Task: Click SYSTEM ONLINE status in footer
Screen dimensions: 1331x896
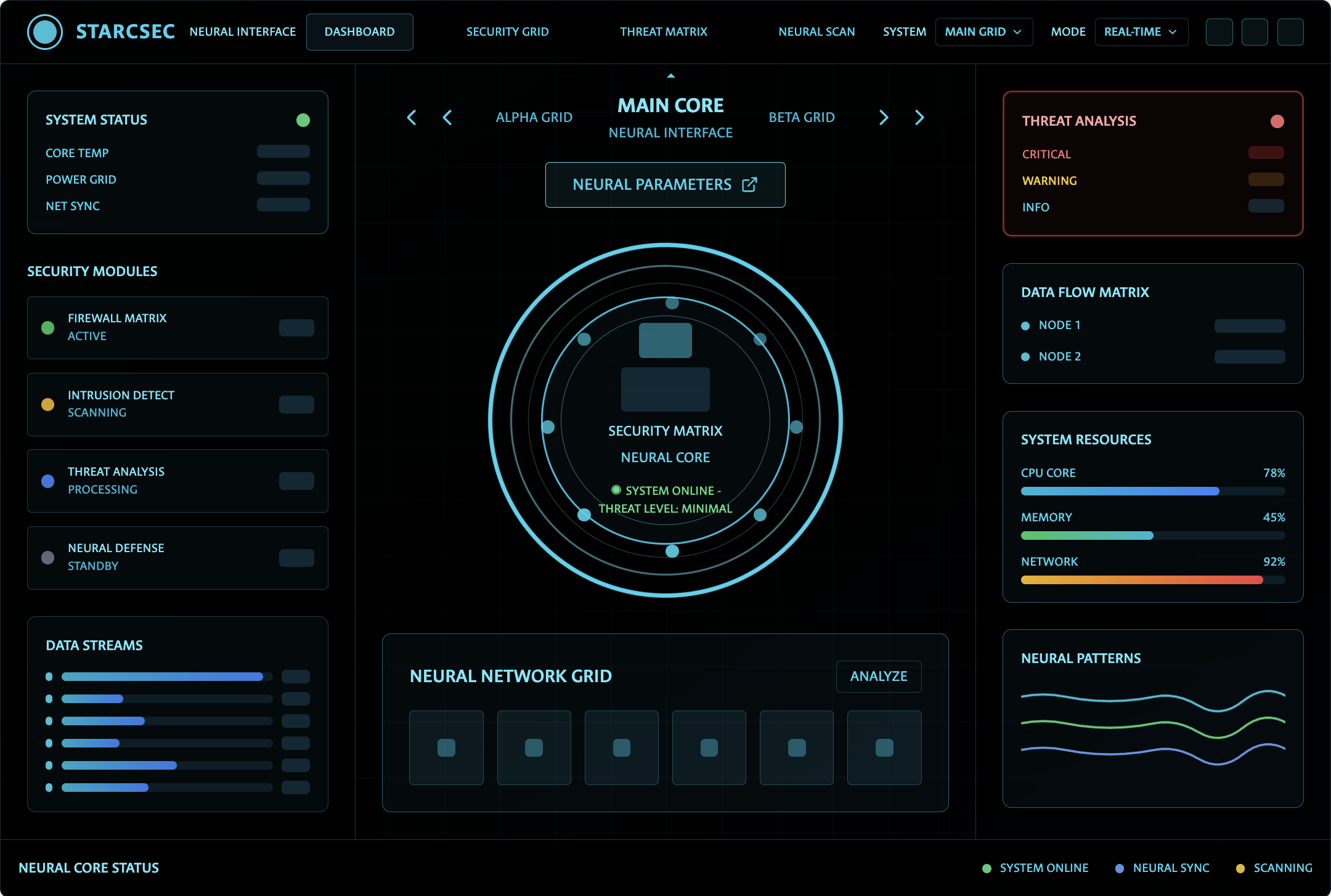Action: [1035, 868]
